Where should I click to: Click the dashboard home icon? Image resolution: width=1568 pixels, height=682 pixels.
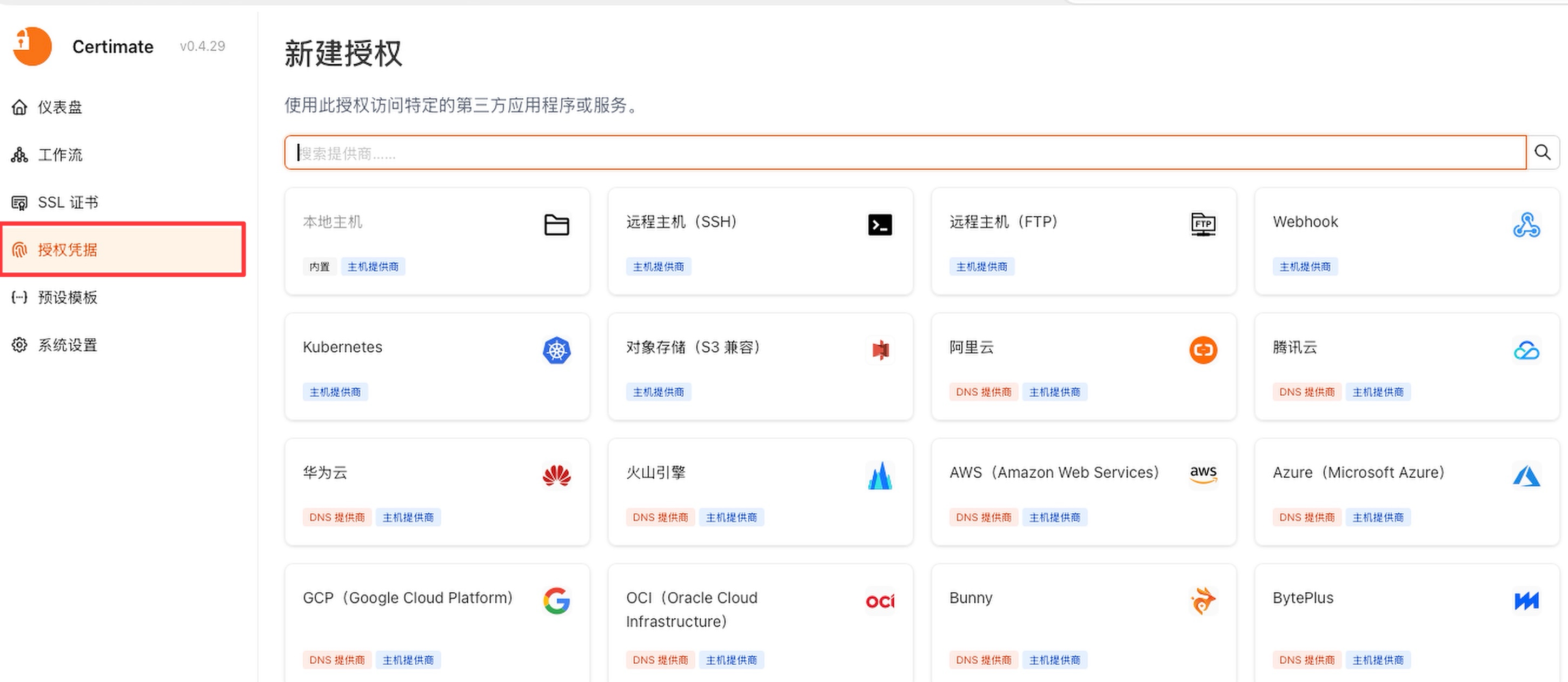(19, 108)
